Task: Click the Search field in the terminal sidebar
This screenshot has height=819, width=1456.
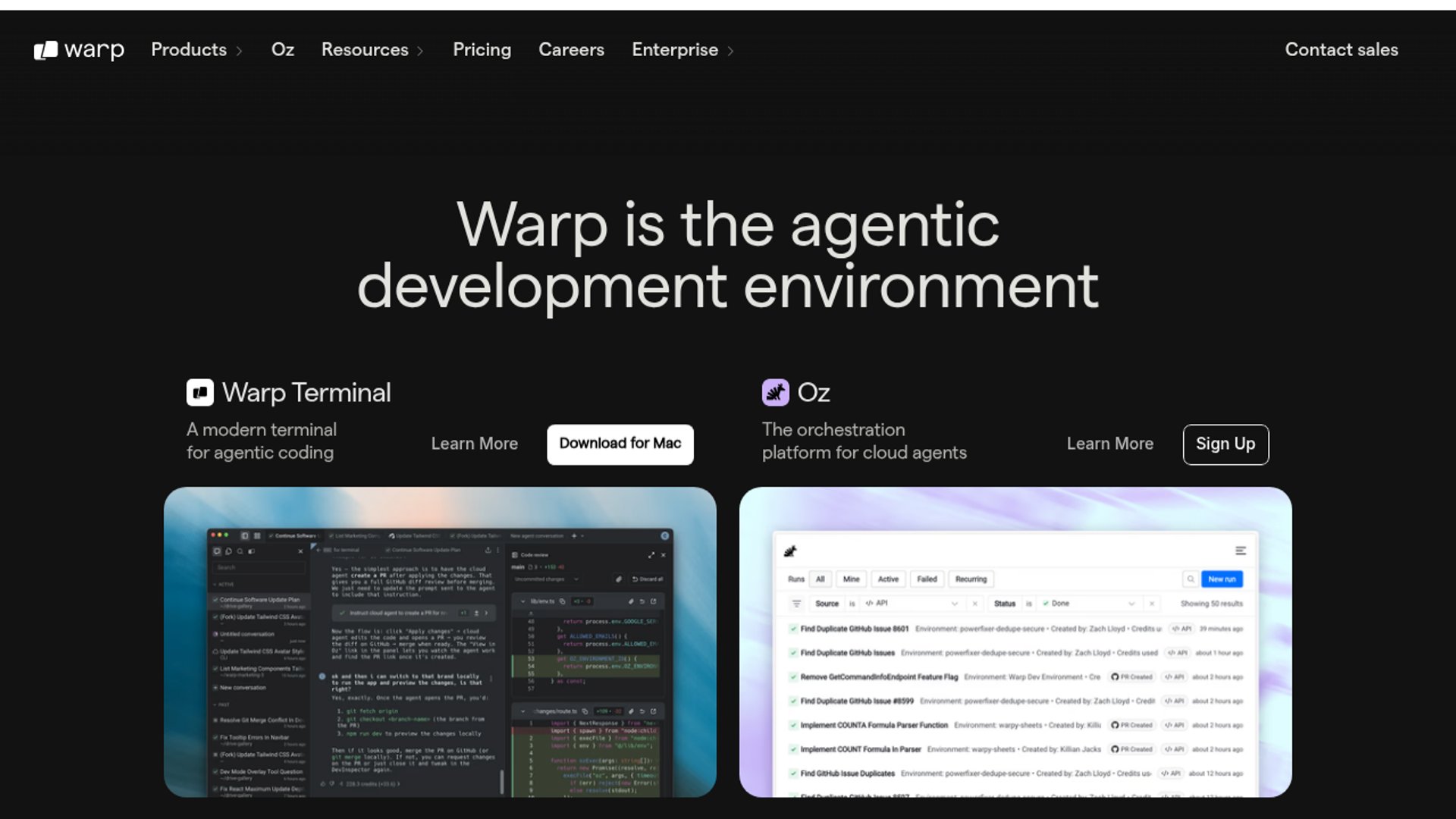Action: pos(258,567)
